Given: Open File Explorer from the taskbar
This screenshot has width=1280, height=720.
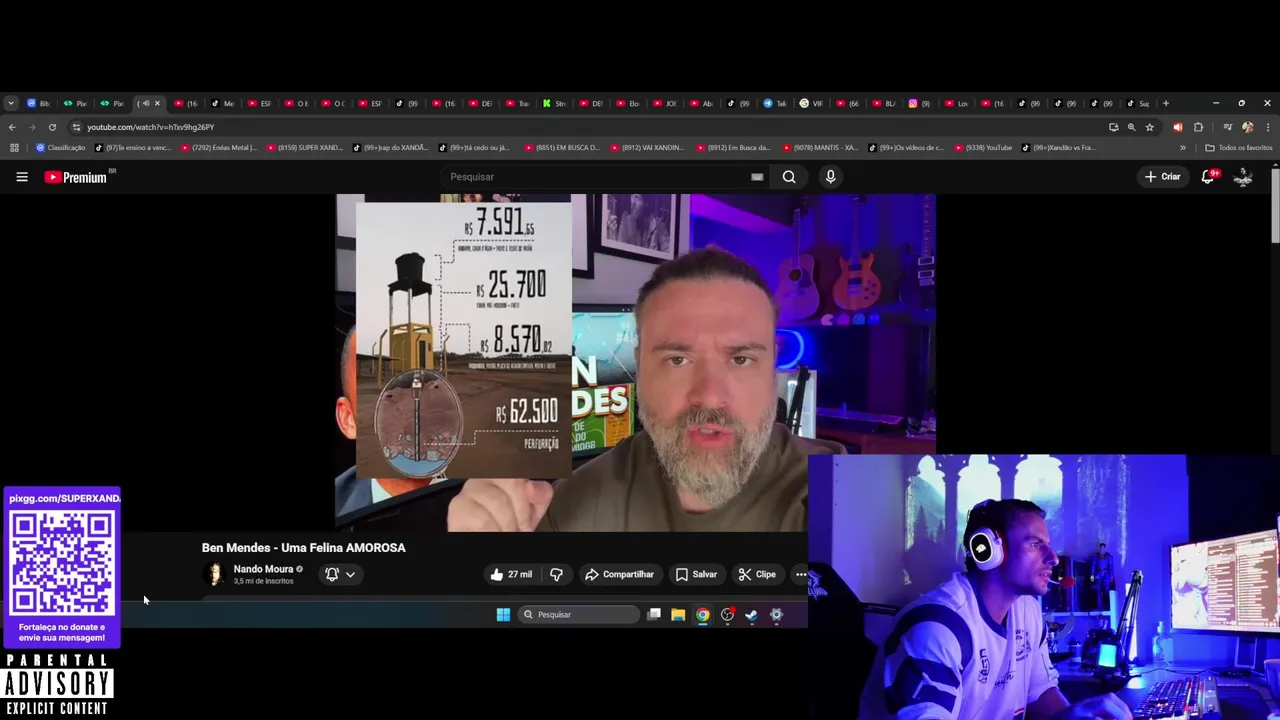Looking at the screenshot, I should pos(678,615).
